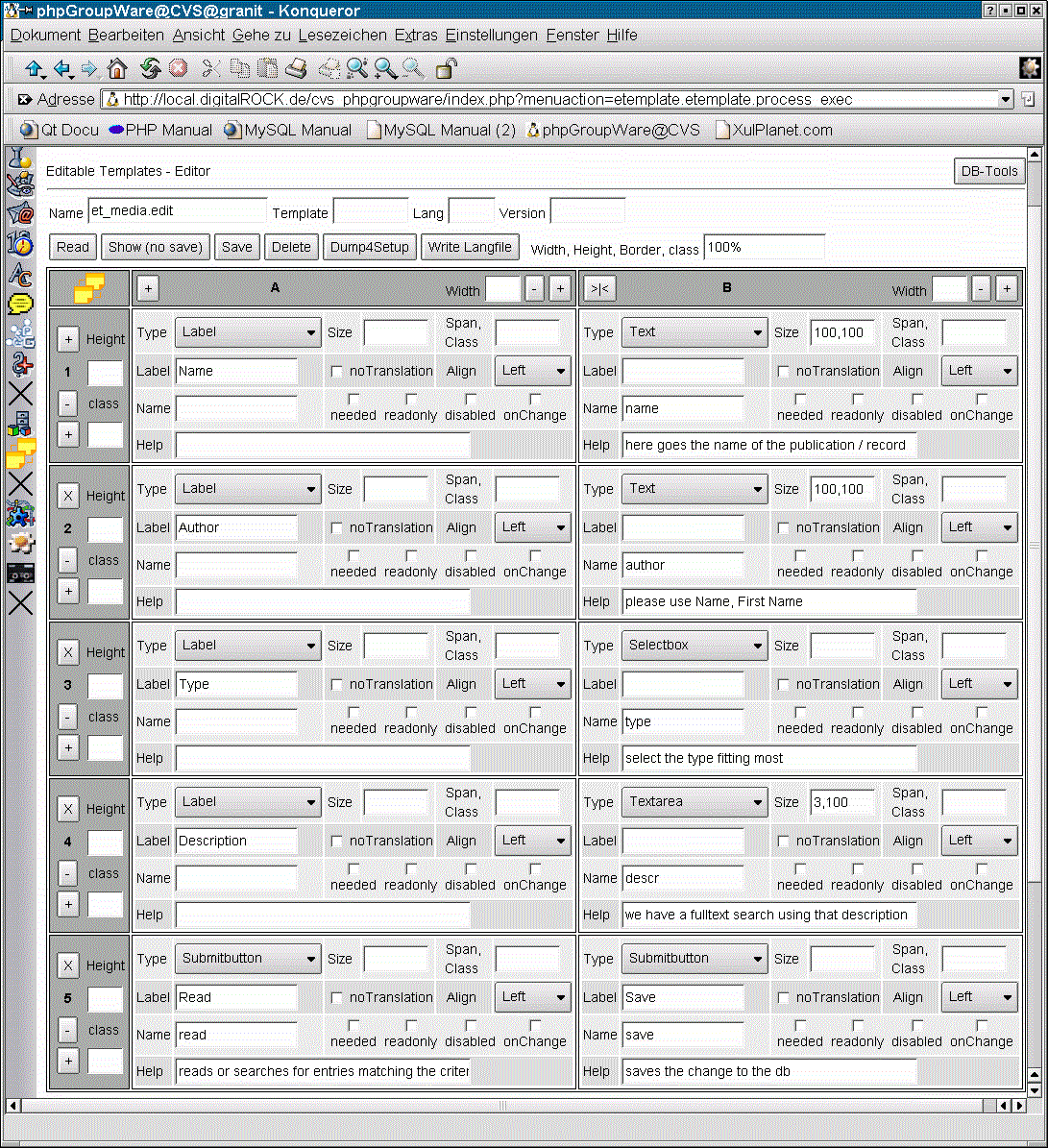Tick noTranslation for the Read submitbutton
Viewport: 1048px width, 1148px height.
pyautogui.click(x=336, y=998)
